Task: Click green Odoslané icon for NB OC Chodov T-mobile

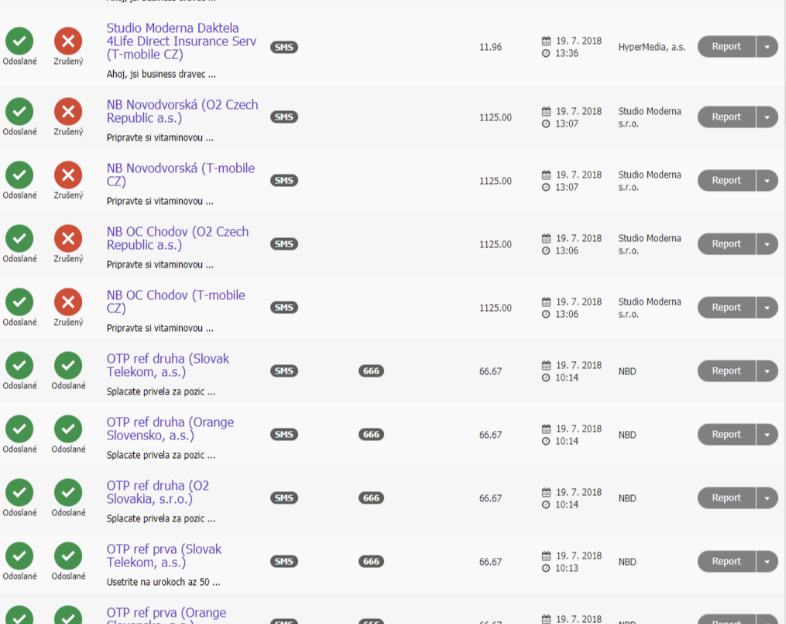Action: point(20,302)
